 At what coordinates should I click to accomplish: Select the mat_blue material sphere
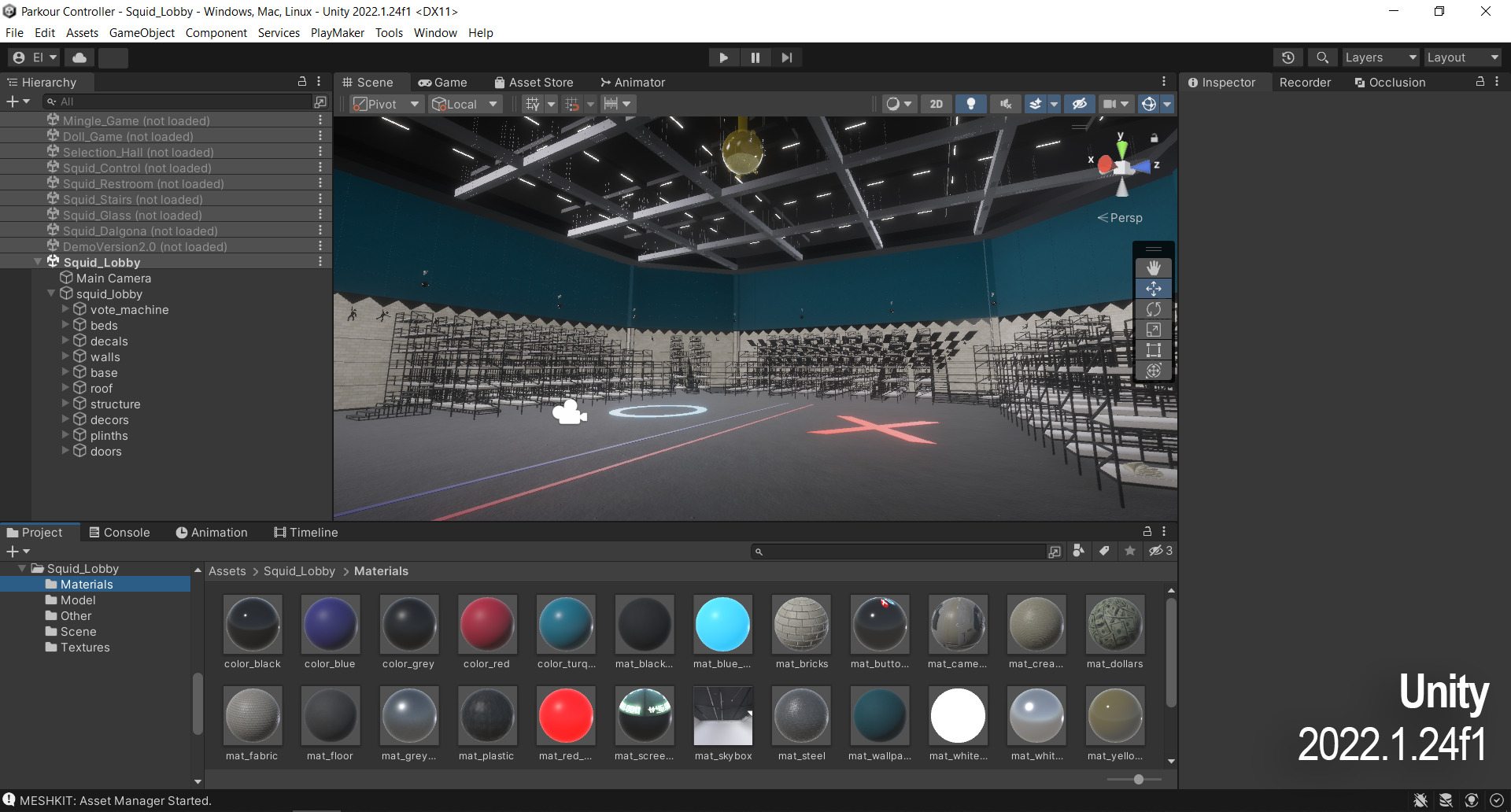point(722,624)
